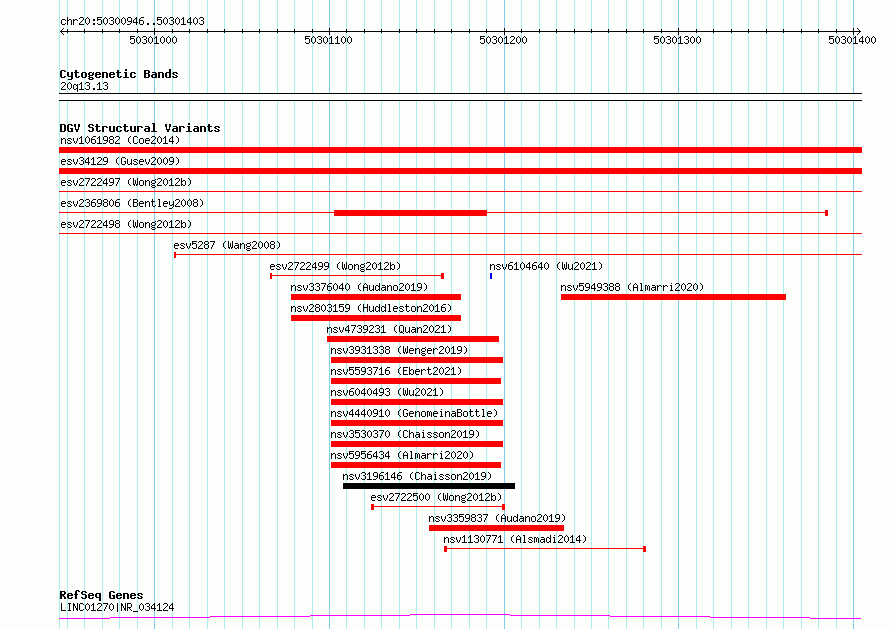
Task: Select the red bar under nsv4440910
Action: (x=417, y=423)
